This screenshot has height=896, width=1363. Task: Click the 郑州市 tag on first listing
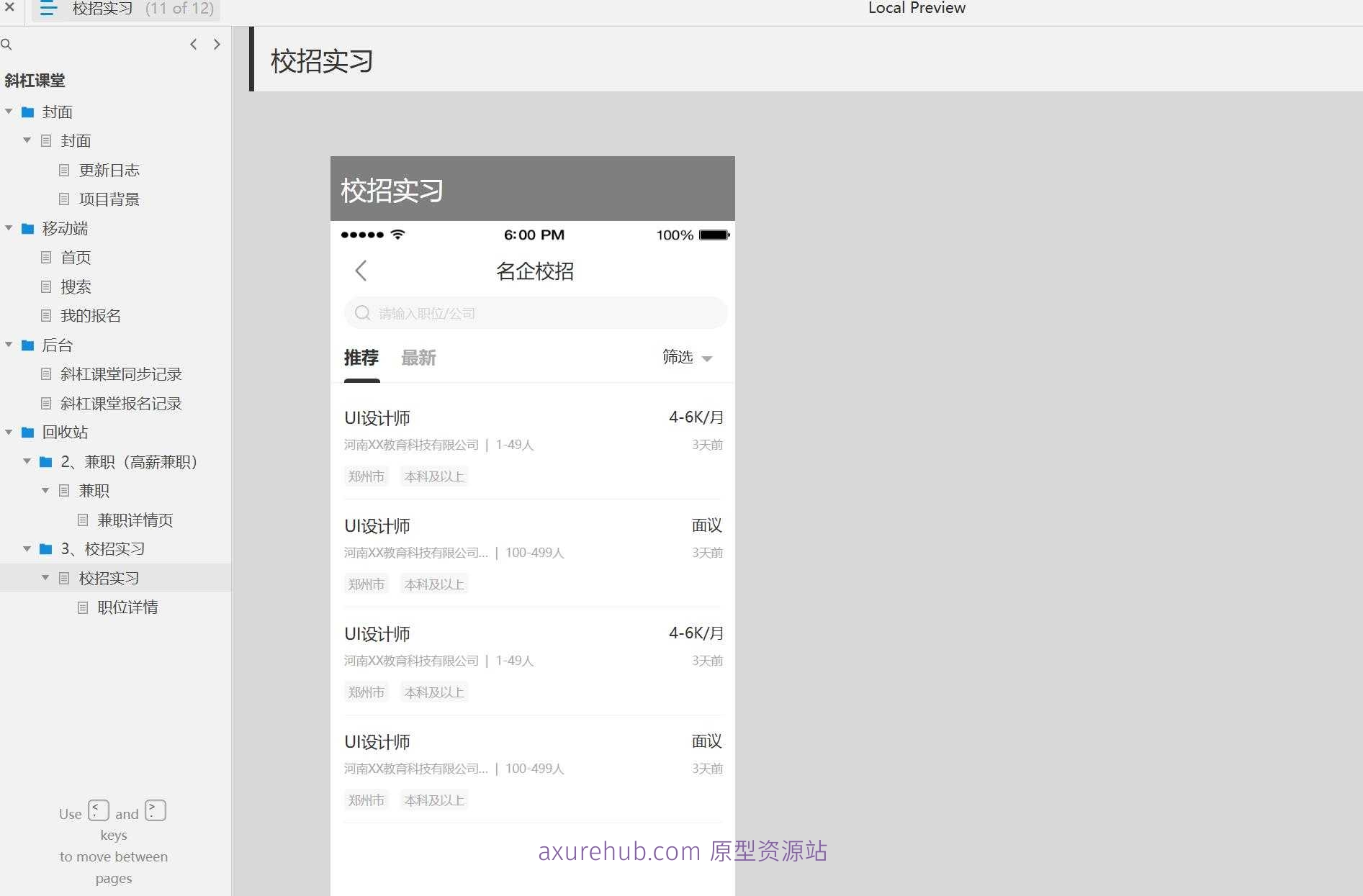(366, 476)
